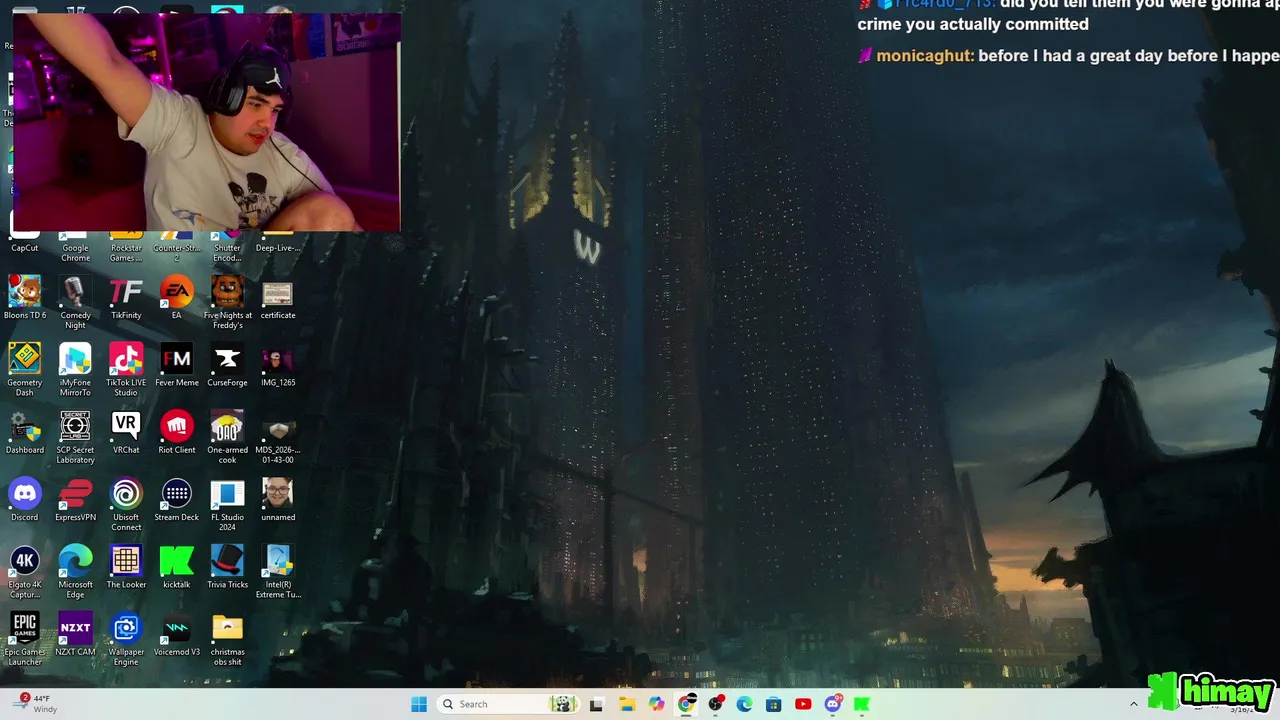
Task: Open the Dashboard desktop shortcut
Action: (x=25, y=433)
